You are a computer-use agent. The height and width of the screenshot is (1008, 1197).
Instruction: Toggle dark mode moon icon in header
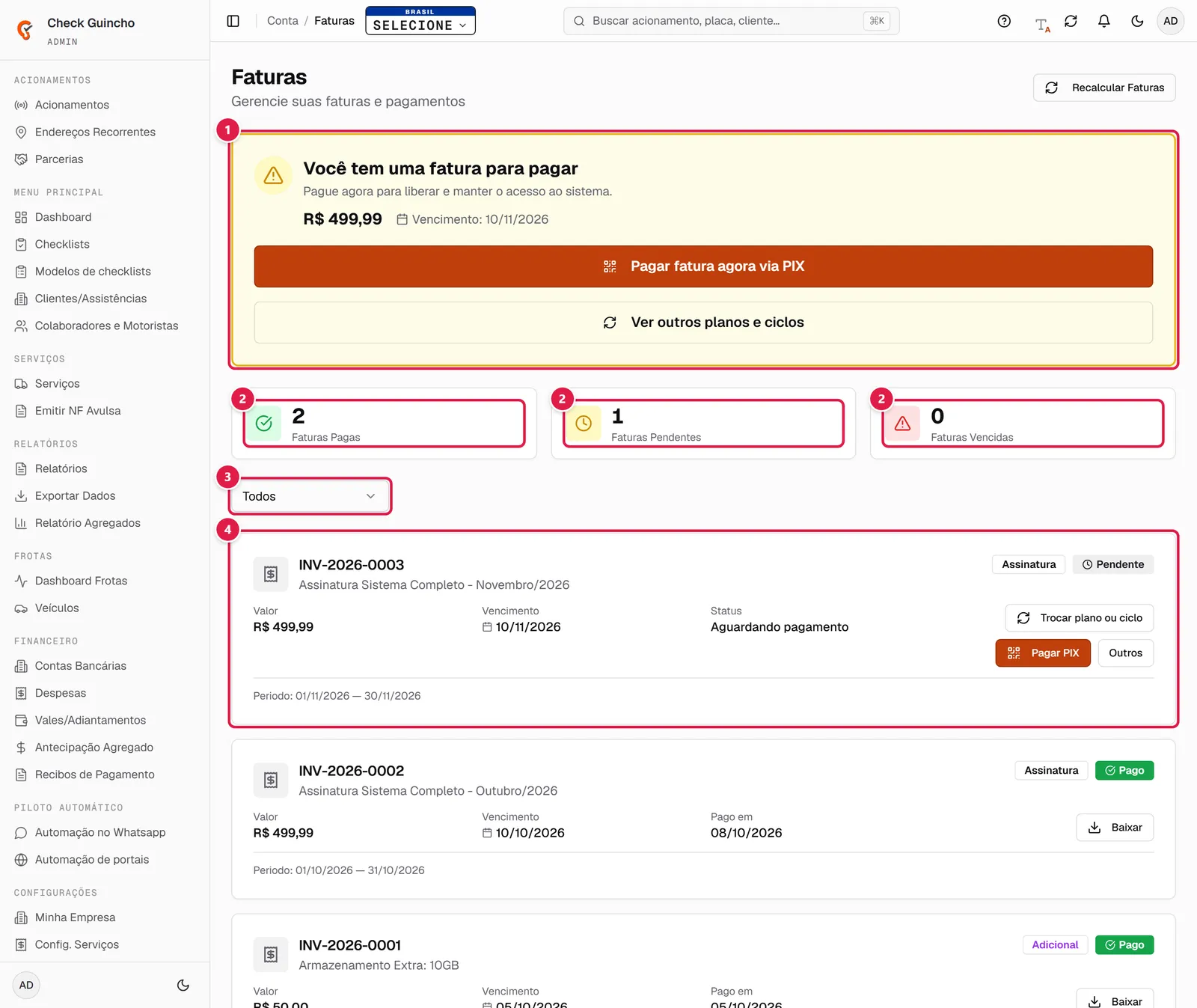point(1137,21)
